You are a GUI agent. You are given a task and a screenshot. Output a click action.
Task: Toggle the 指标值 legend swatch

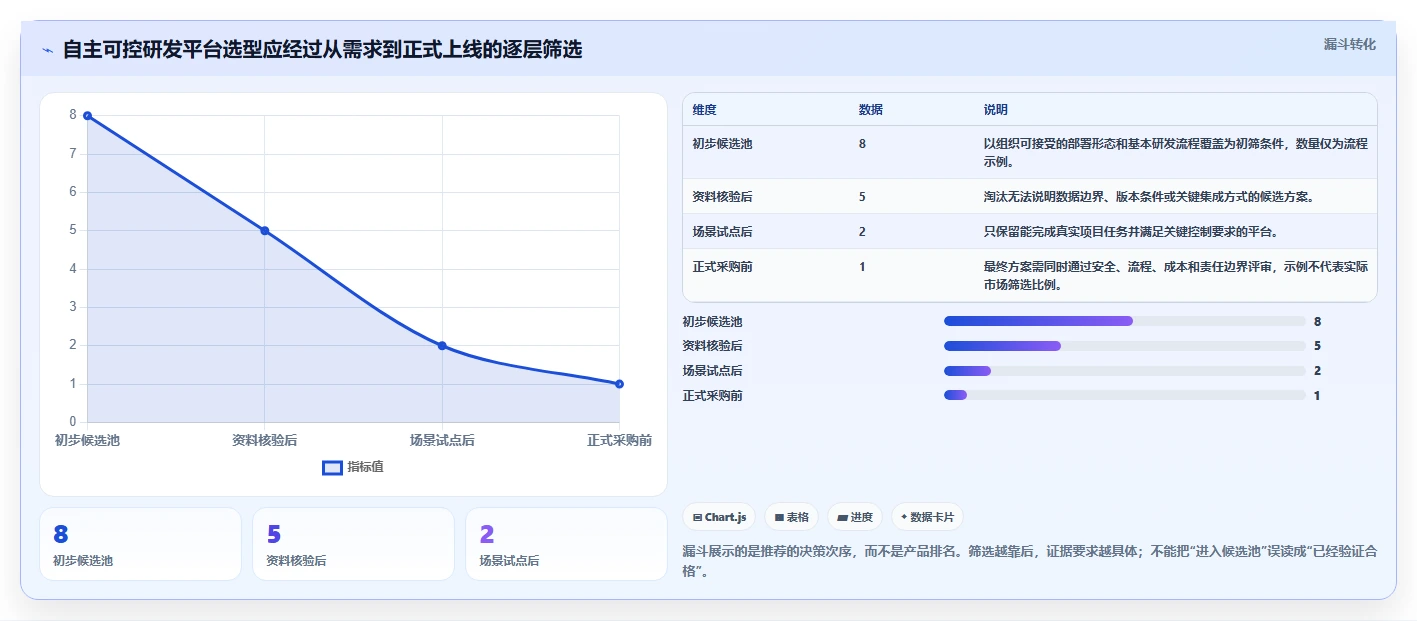(x=332, y=467)
